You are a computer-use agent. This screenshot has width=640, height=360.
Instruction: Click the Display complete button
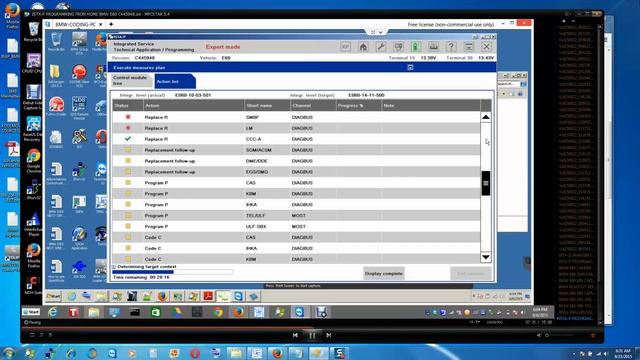(384, 273)
